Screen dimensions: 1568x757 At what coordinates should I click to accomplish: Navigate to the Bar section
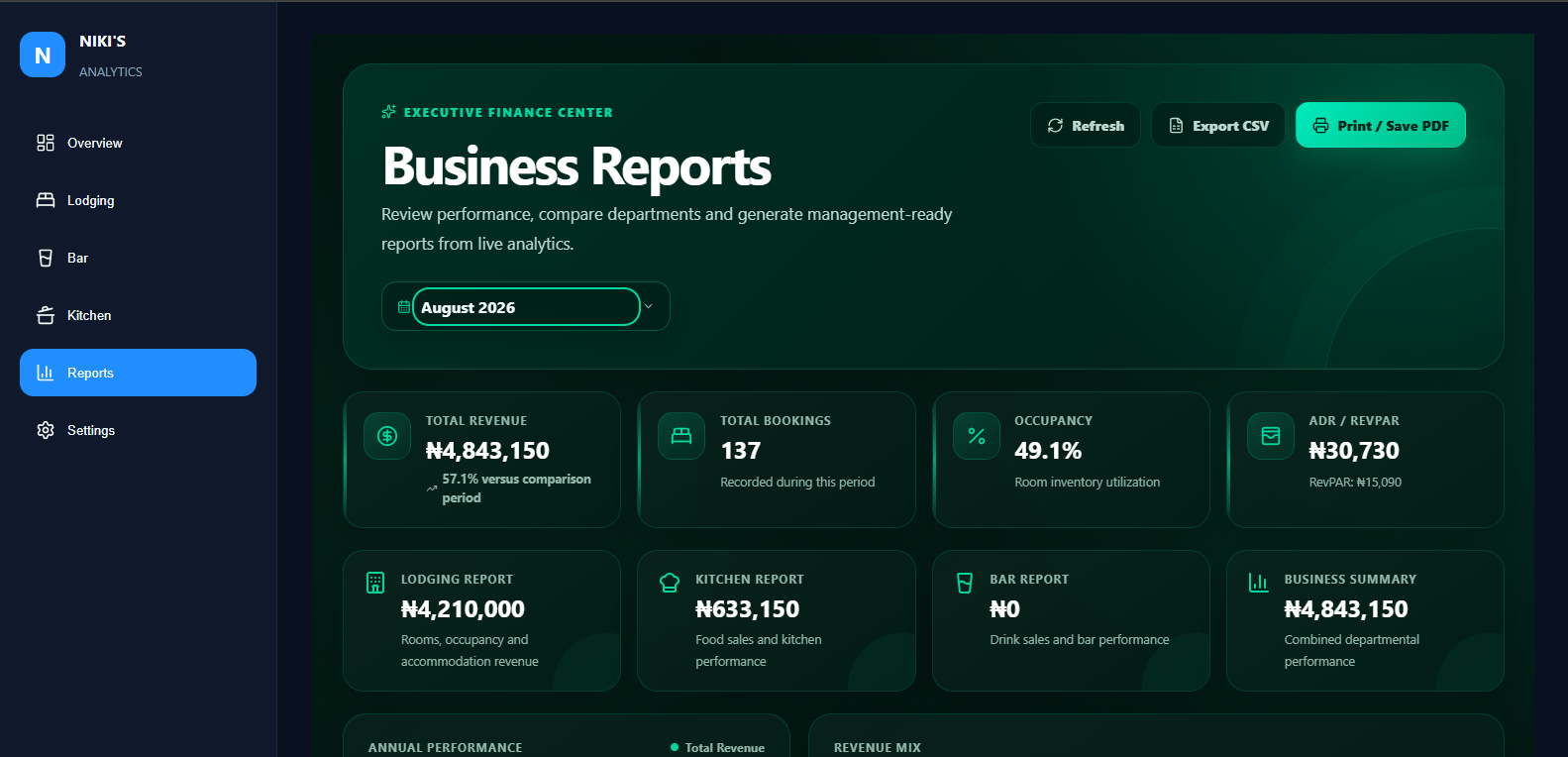[138, 258]
